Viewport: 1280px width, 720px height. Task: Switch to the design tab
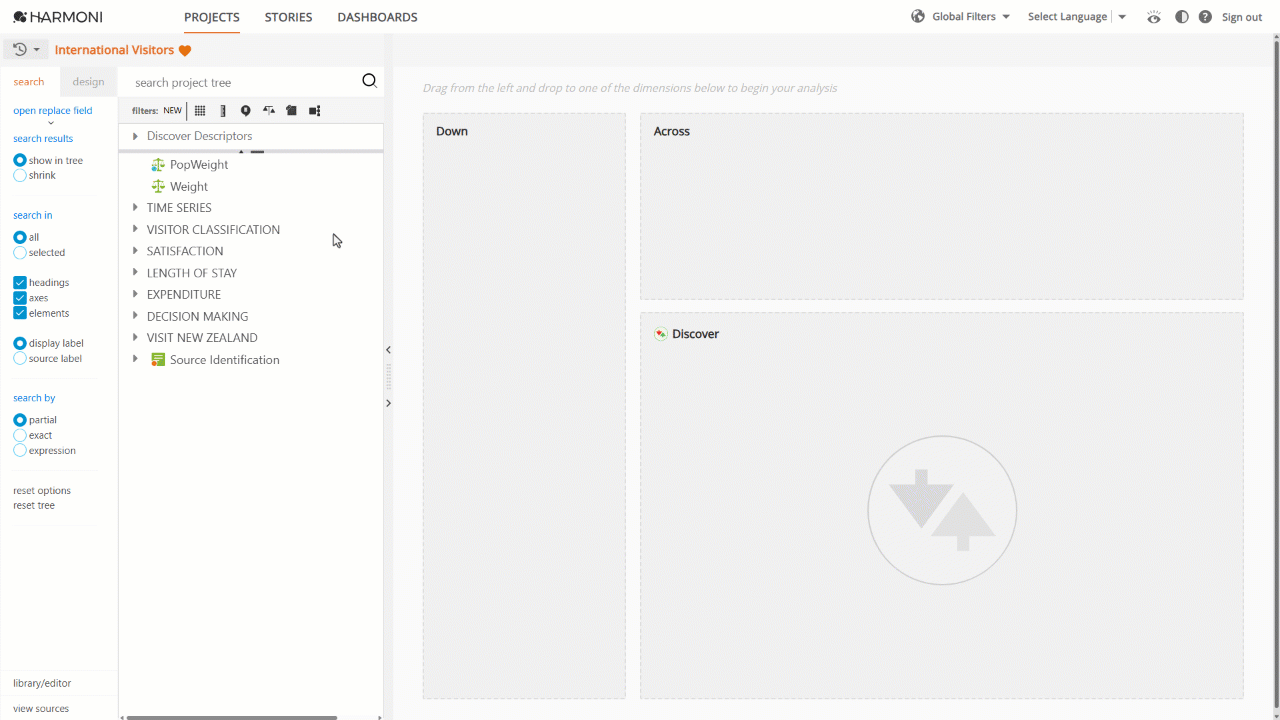pos(89,82)
